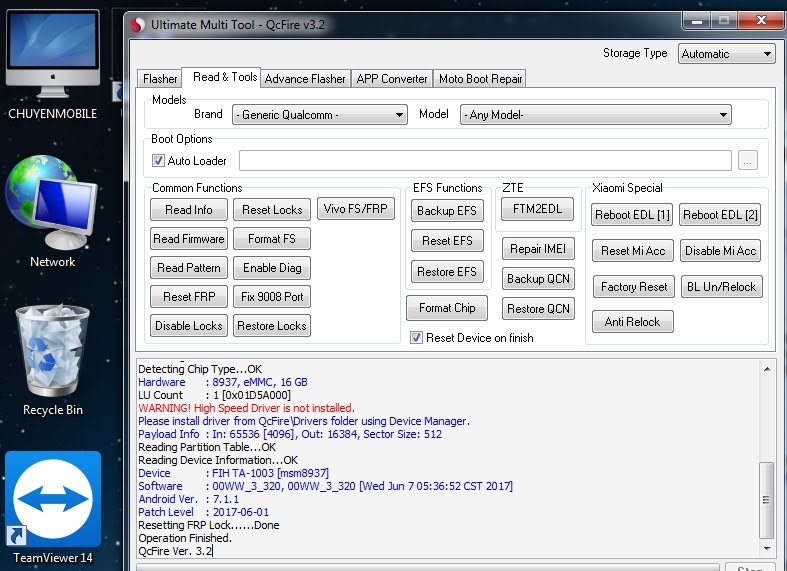Image resolution: width=787 pixels, height=571 pixels.
Task: Click the Backup QCN button
Action: point(538,278)
